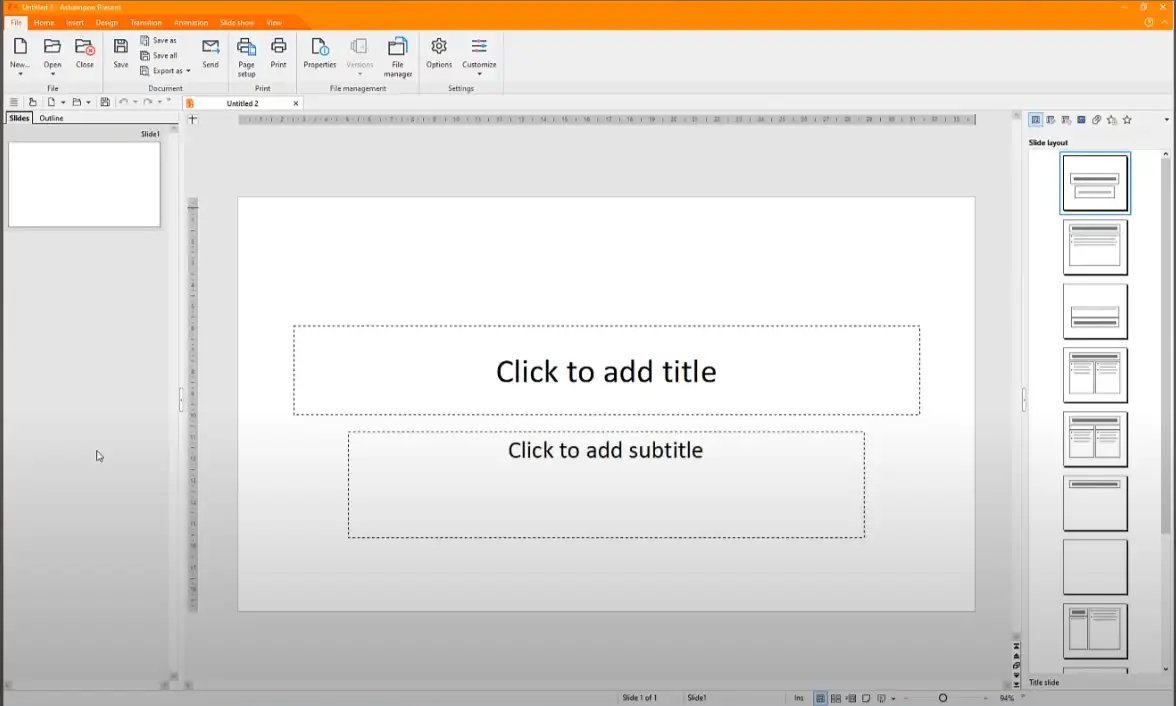Open the Page setup dialog

pyautogui.click(x=246, y=55)
